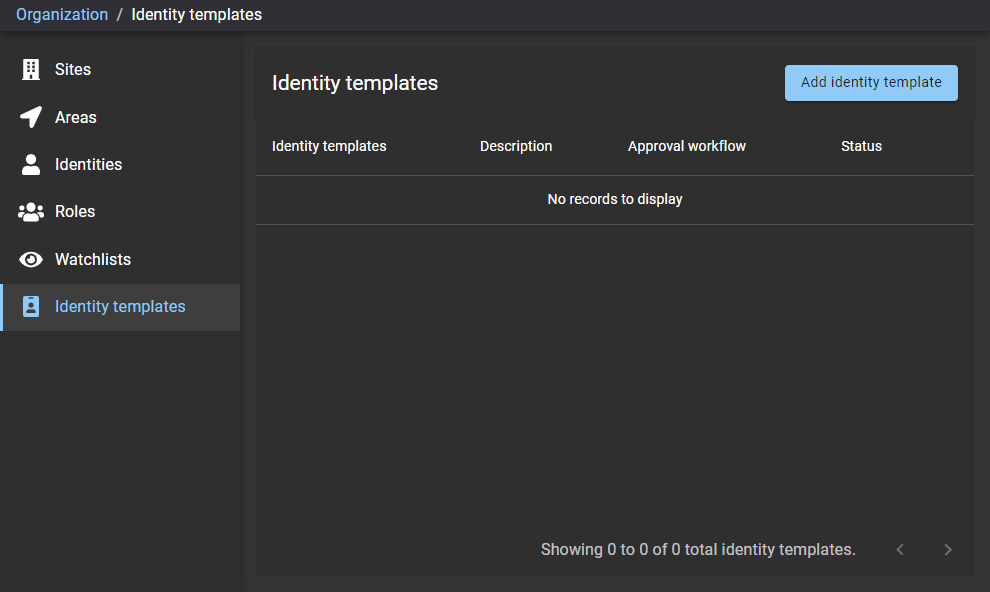Click the Organization breadcrumb link

[62, 15]
